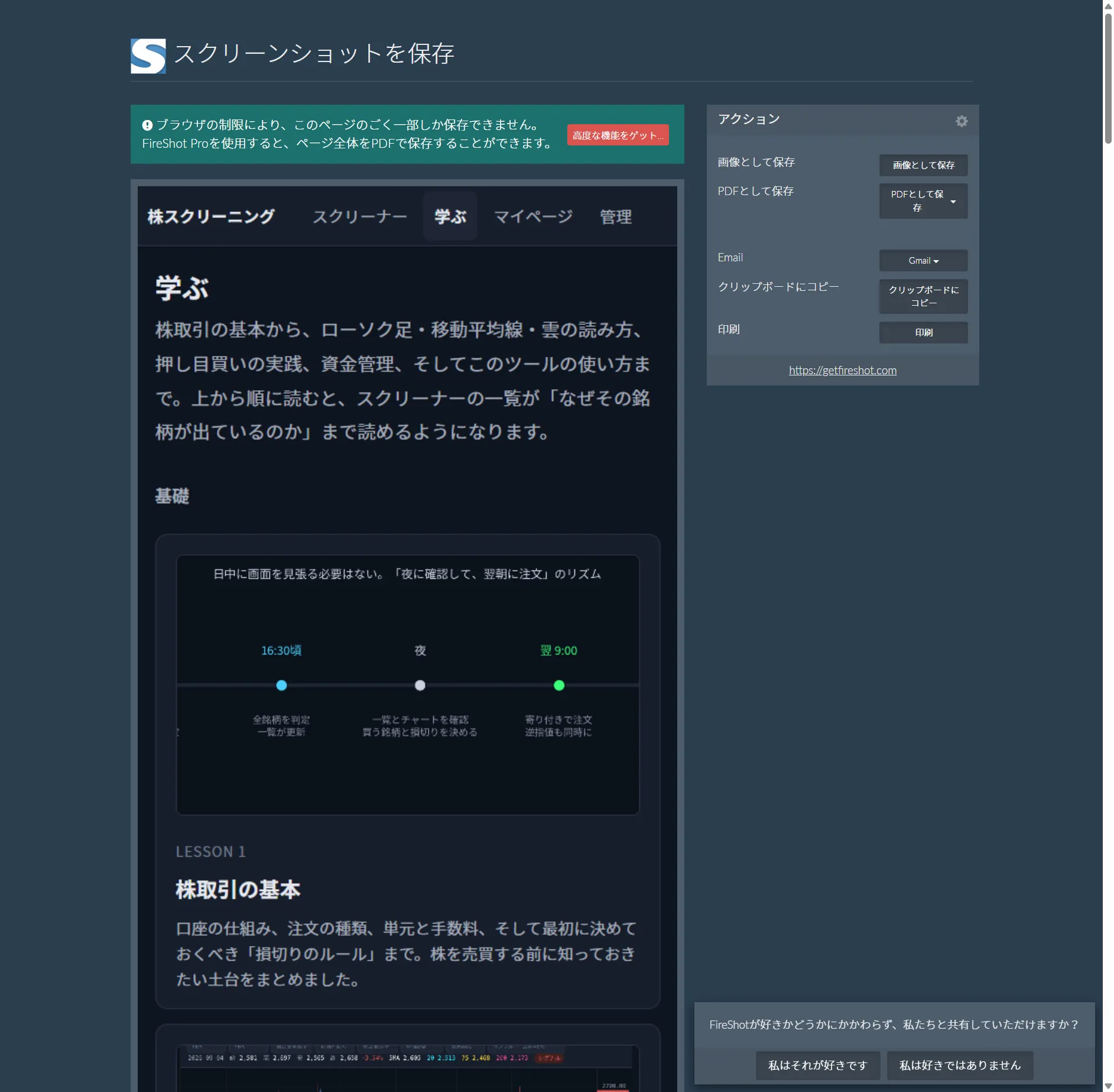
Task: Click the 画像として保存 button
Action: [x=923, y=165]
